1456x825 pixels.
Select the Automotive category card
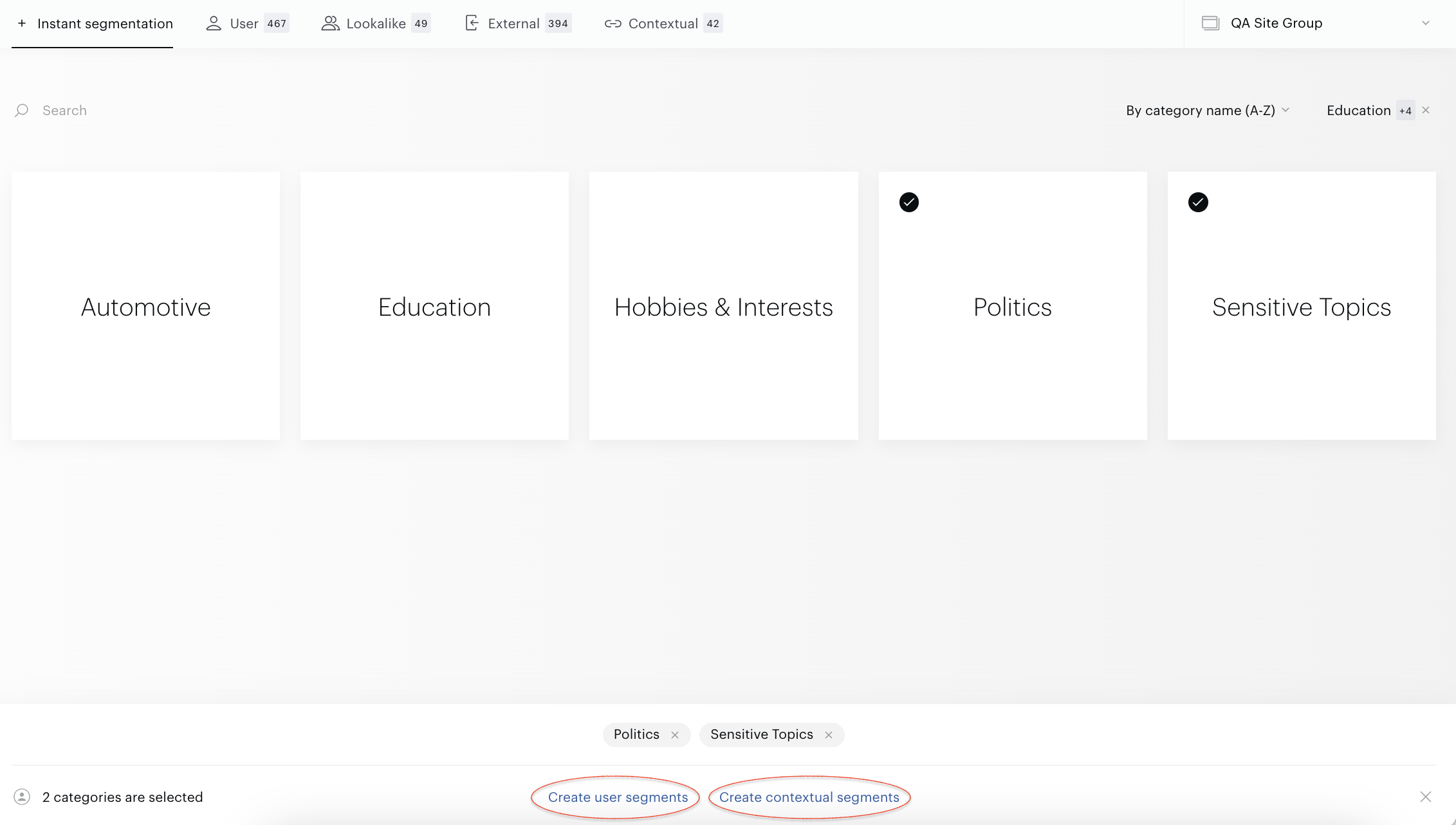click(145, 306)
